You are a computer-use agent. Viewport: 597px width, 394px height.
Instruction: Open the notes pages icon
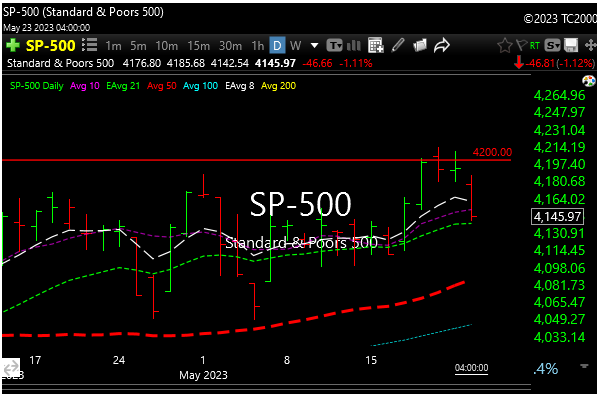click(420, 45)
